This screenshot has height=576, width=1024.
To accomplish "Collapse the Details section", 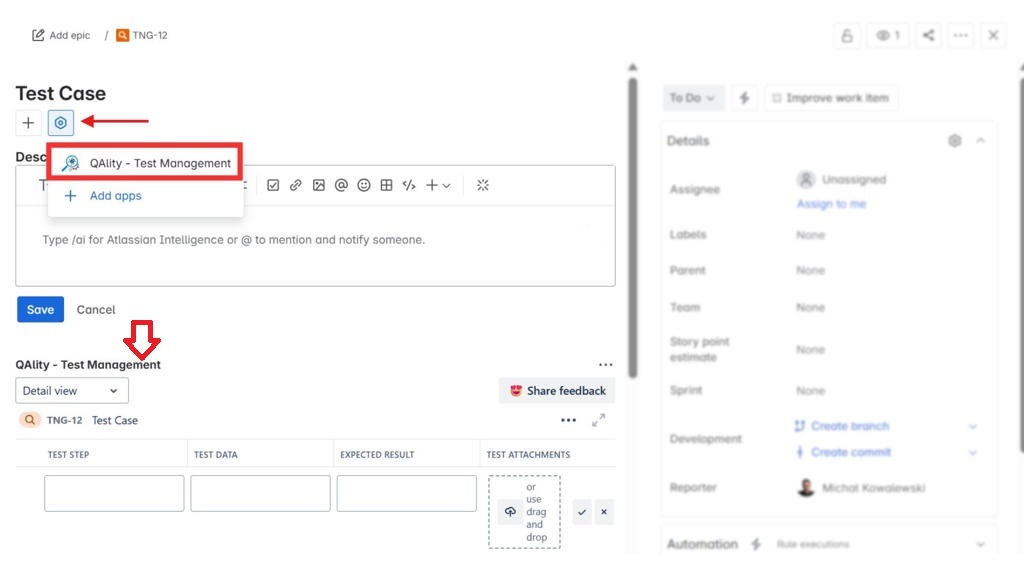I will click(981, 140).
